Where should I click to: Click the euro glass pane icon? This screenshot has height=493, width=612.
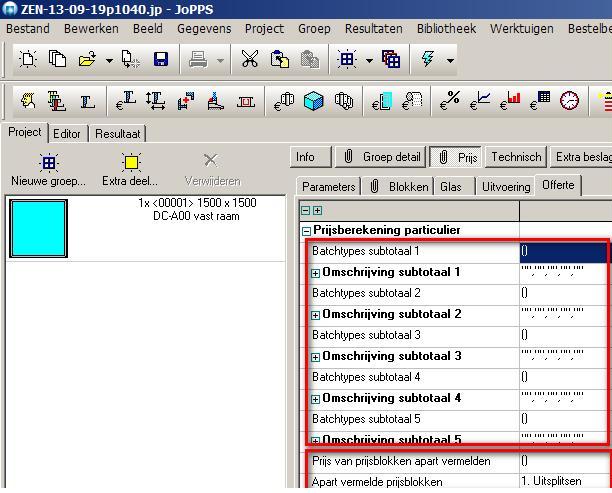point(381,101)
